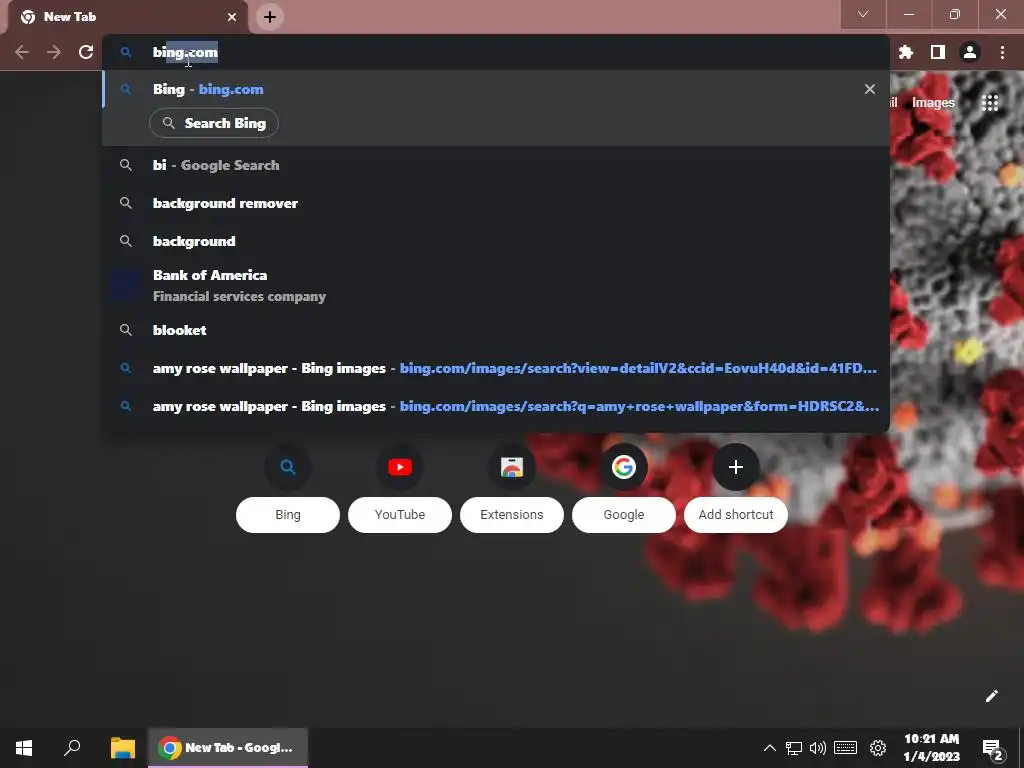
Task: Switch to Chrome New Tab taskbar button
Action: (227, 748)
